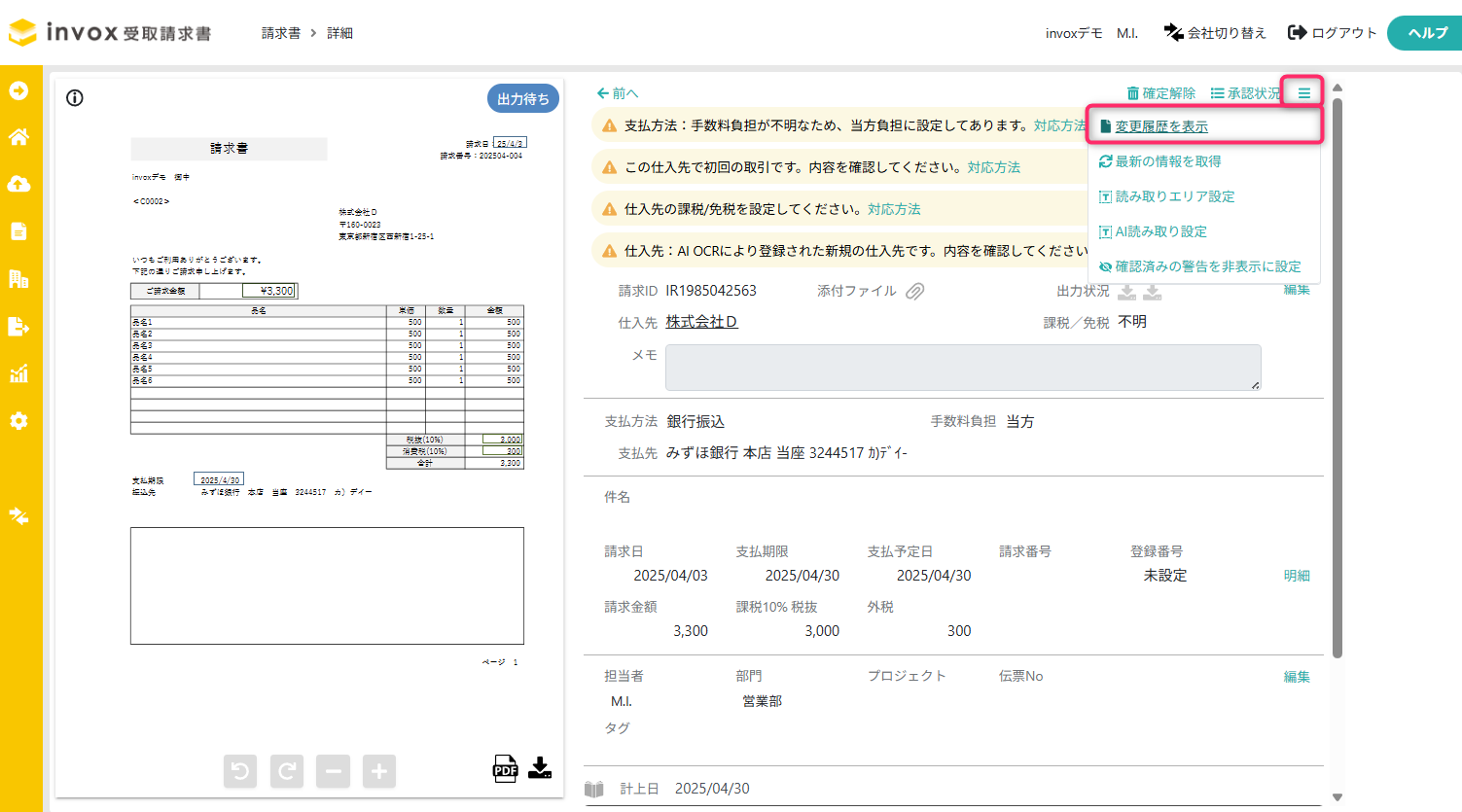This screenshot has height=812, width=1462.
Task: Open the document list sidebar icon
Action: coord(18,231)
